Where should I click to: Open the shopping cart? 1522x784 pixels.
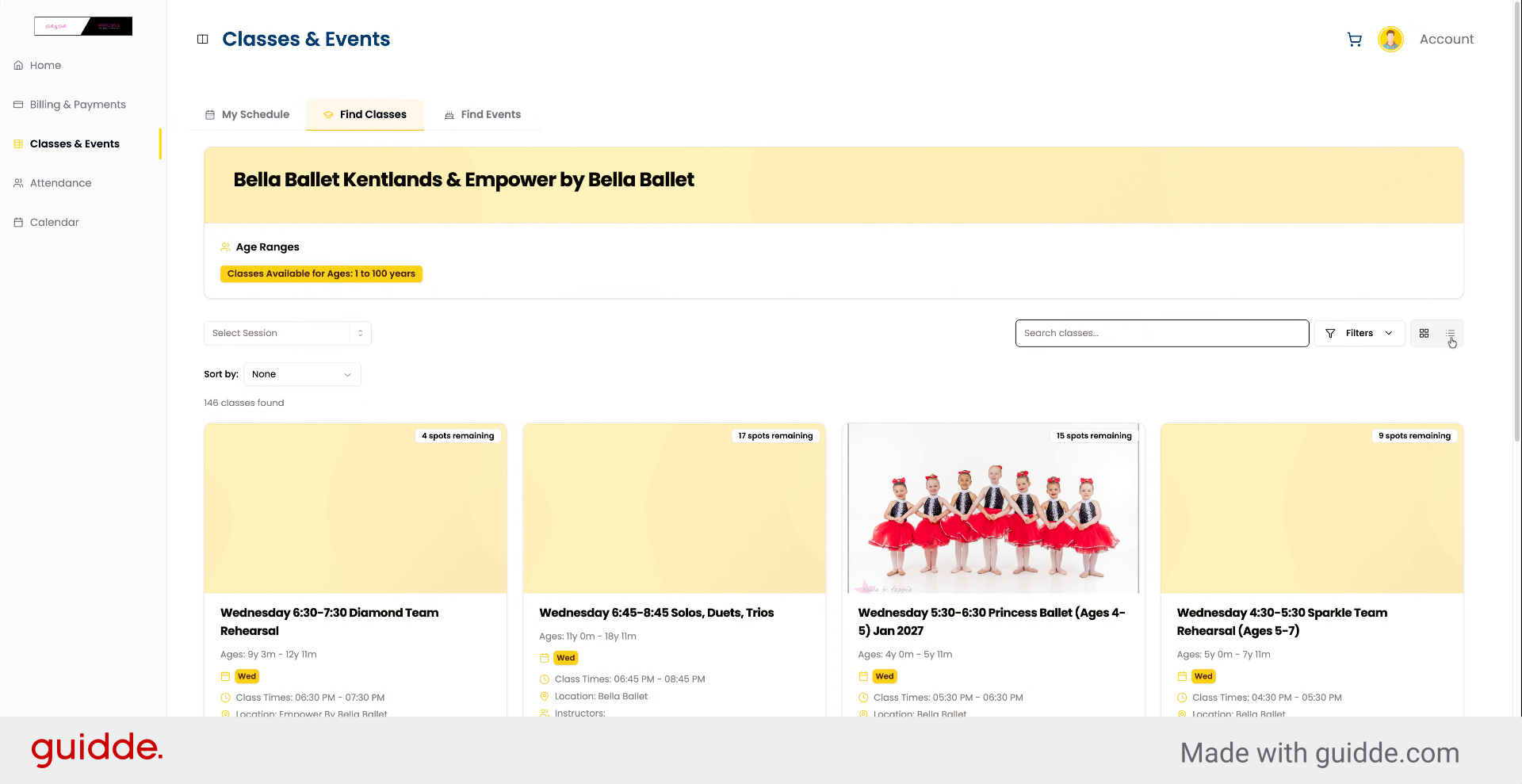pyautogui.click(x=1355, y=39)
